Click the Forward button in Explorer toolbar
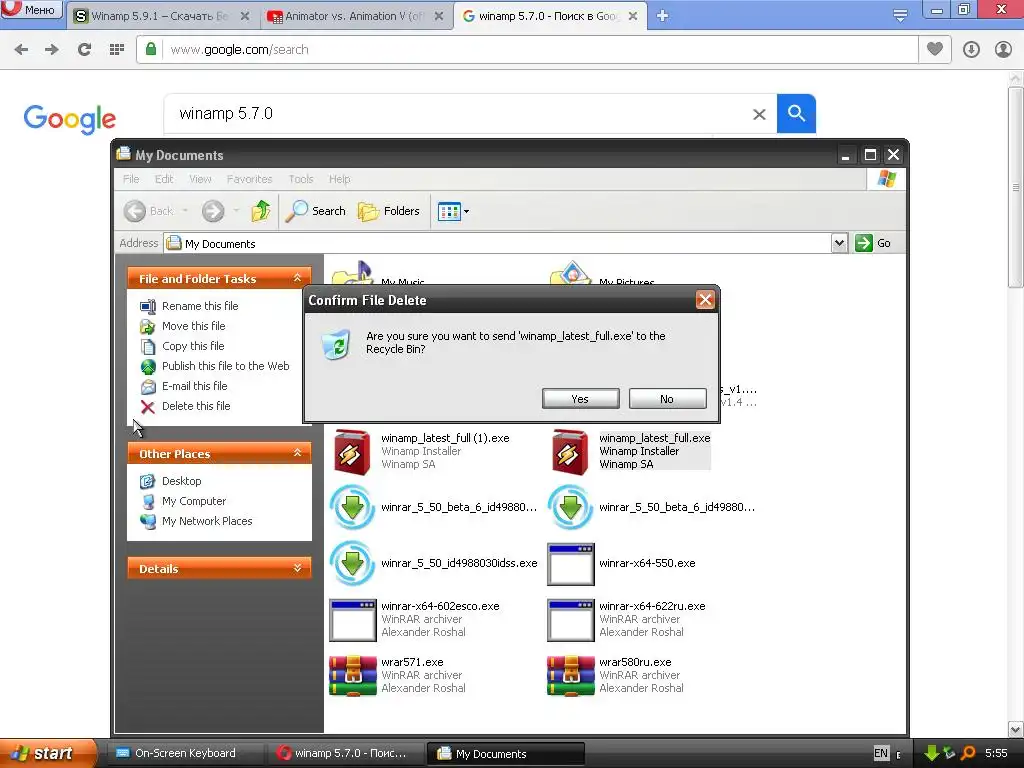This screenshot has width=1024, height=768. tap(213, 211)
